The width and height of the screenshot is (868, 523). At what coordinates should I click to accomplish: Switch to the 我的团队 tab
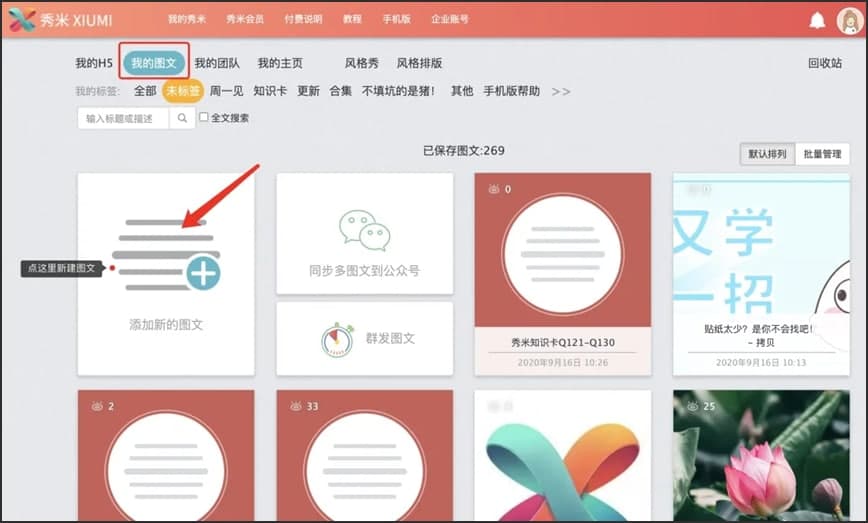pyautogui.click(x=217, y=63)
